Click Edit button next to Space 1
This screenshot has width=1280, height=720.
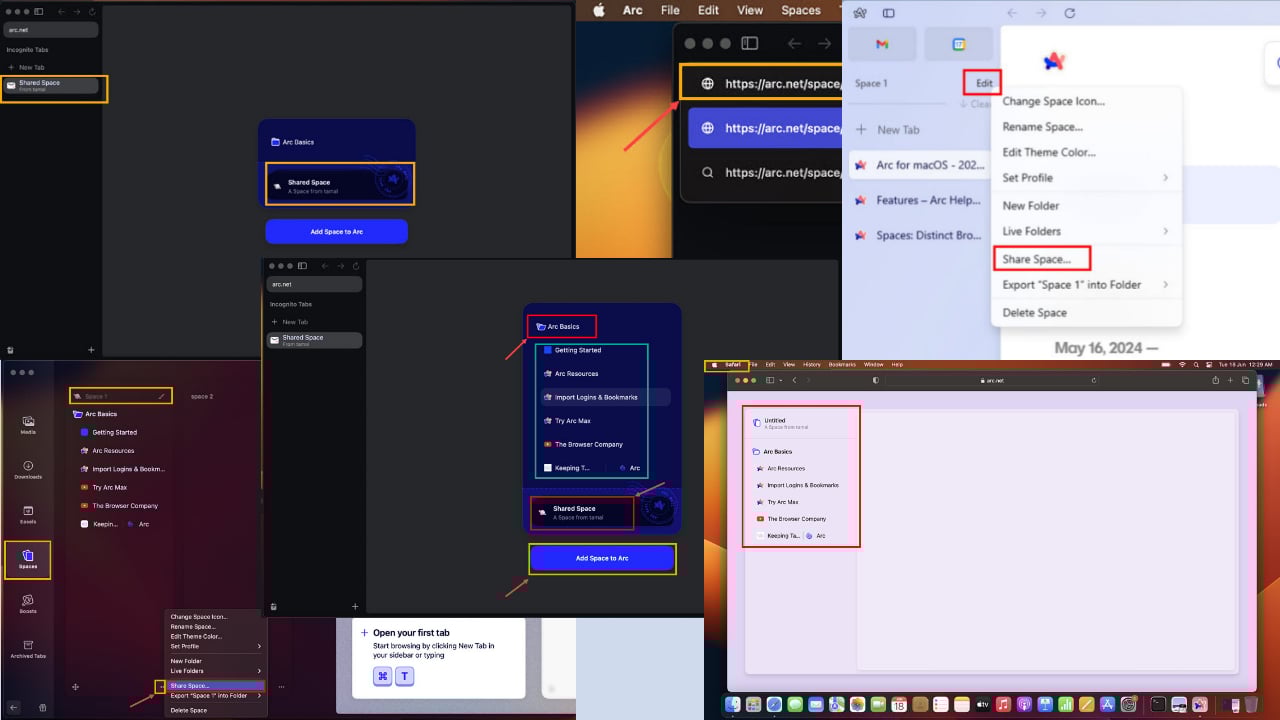point(984,83)
